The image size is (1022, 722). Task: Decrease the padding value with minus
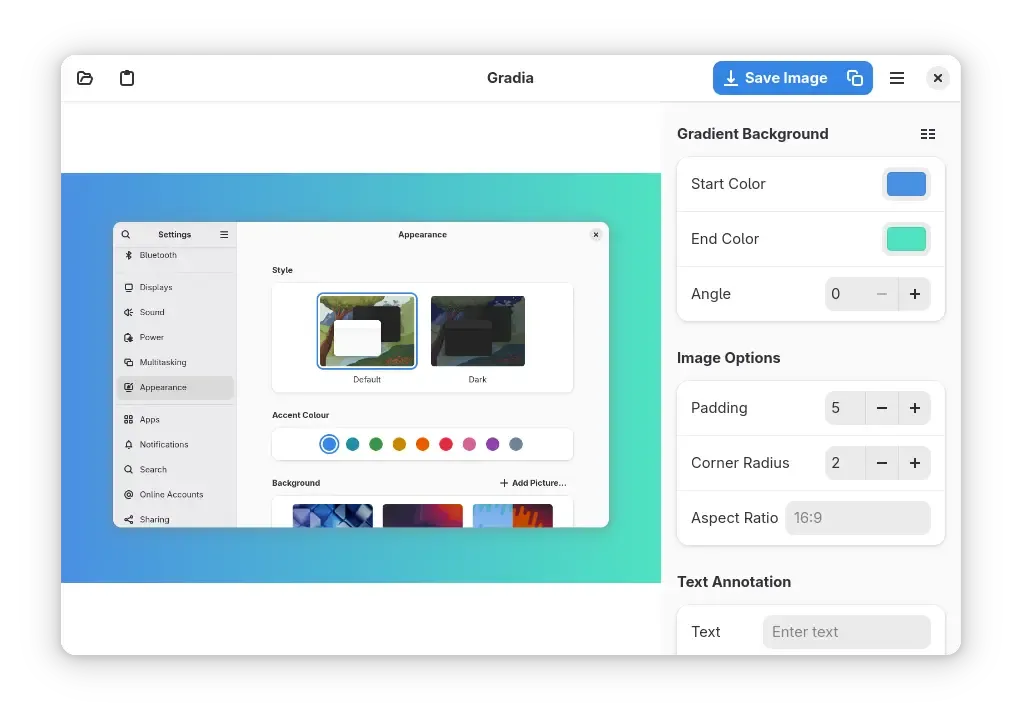click(882, 408)
